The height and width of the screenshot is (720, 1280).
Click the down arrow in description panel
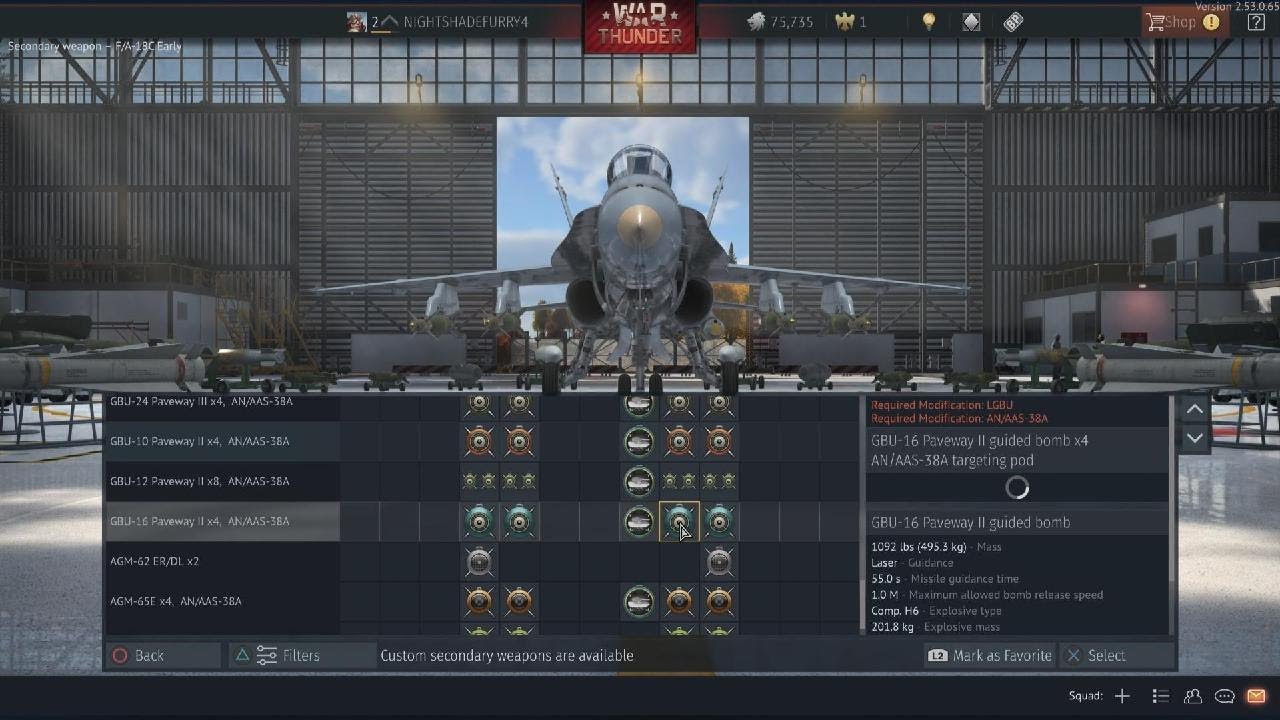tap(1195, 438)
